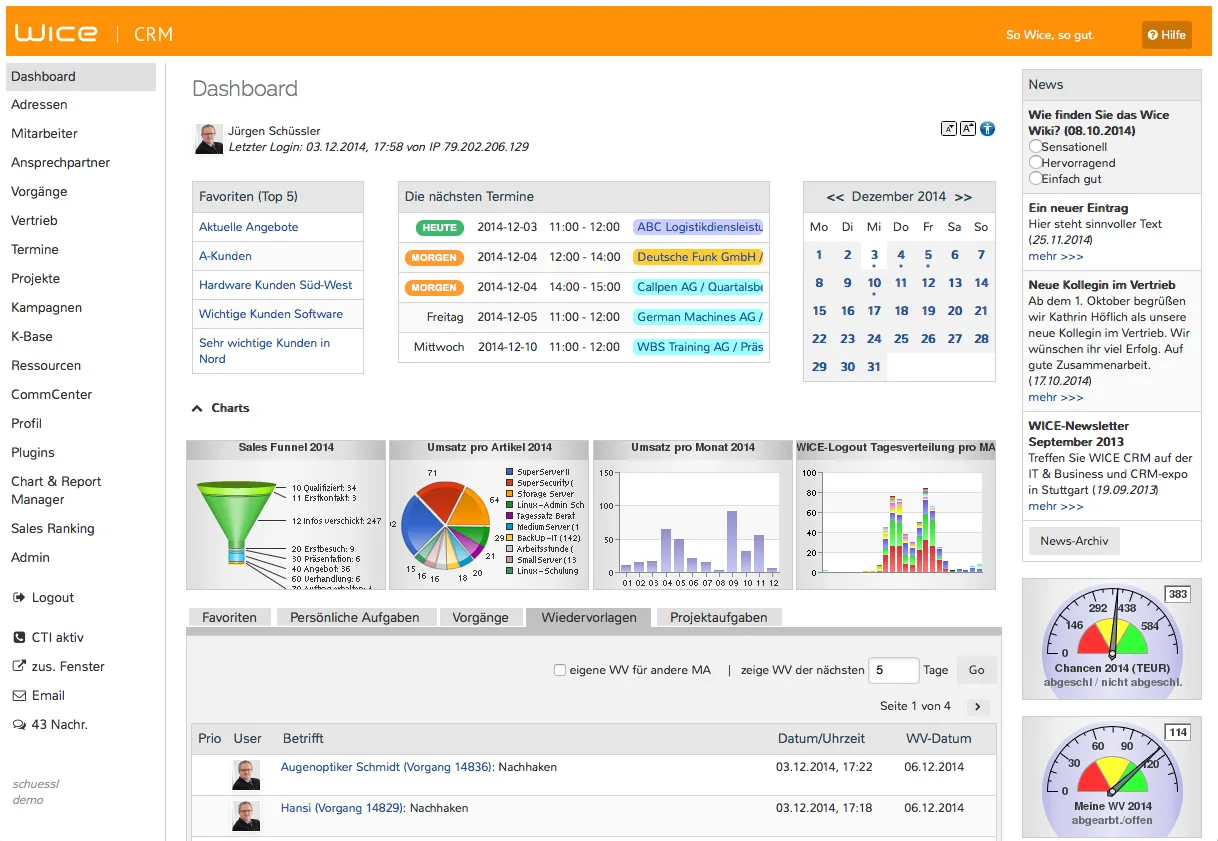Screen dimensions: 1218x841
Task: Open Mitarbeiter in the sidebar
Action: pyautogui.click(x=44, y=133)
